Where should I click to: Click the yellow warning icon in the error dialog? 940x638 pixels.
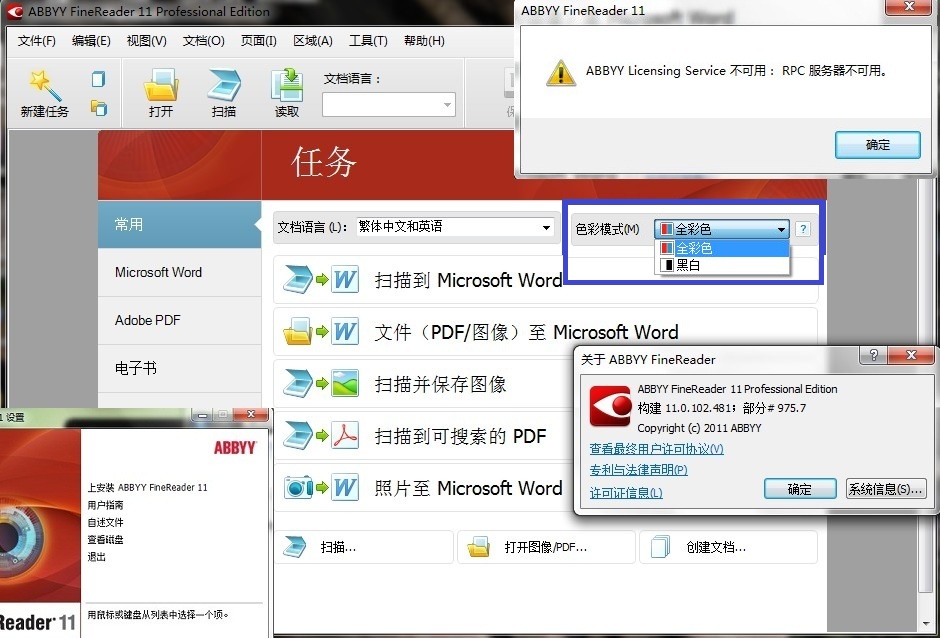pyautogui.click(x=561, y=73)
